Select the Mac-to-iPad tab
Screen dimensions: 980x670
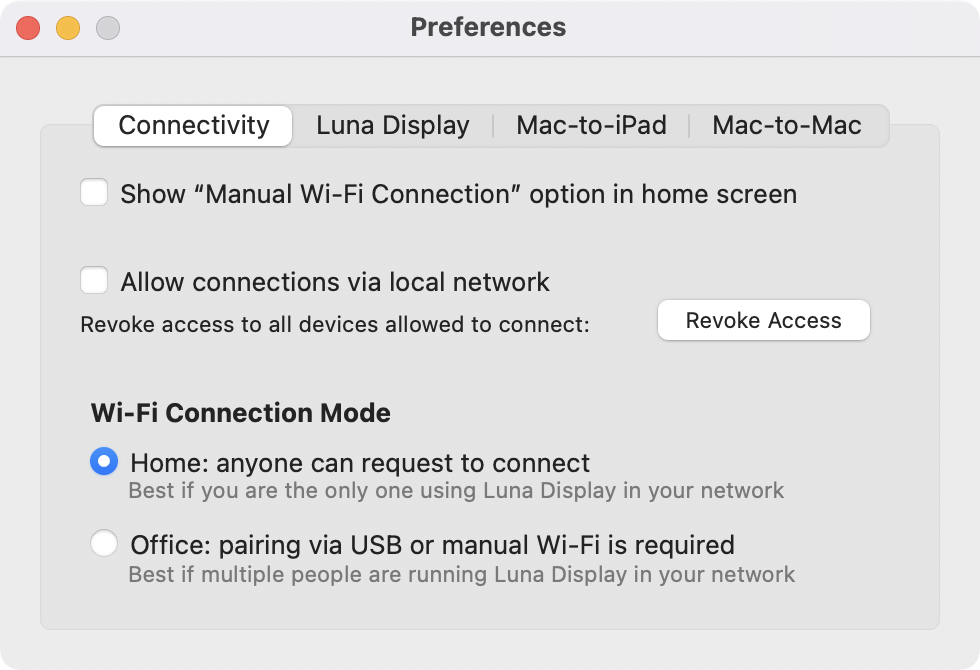tap(591, 126)
